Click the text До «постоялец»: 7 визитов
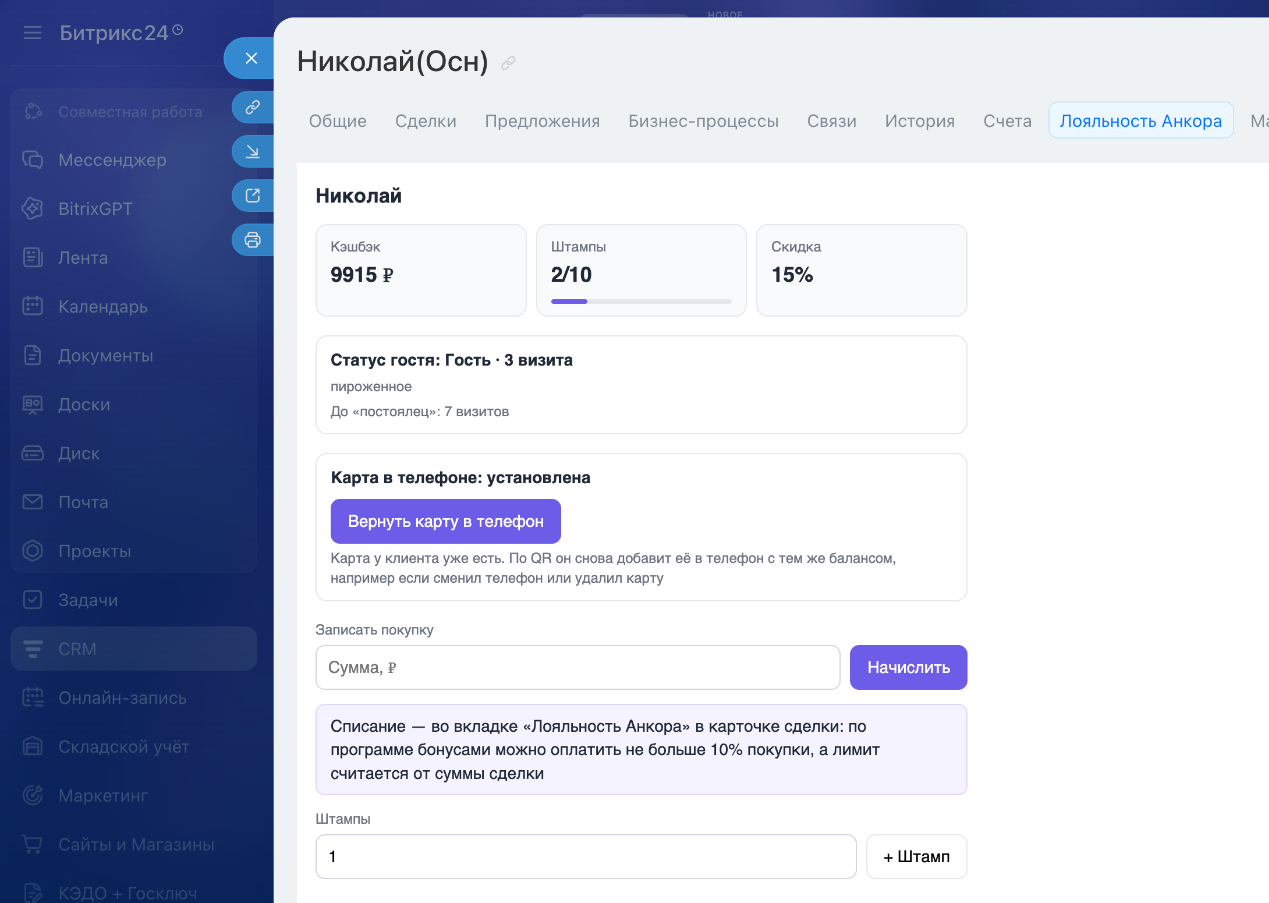1269x903 pixels. coord(420,411)
